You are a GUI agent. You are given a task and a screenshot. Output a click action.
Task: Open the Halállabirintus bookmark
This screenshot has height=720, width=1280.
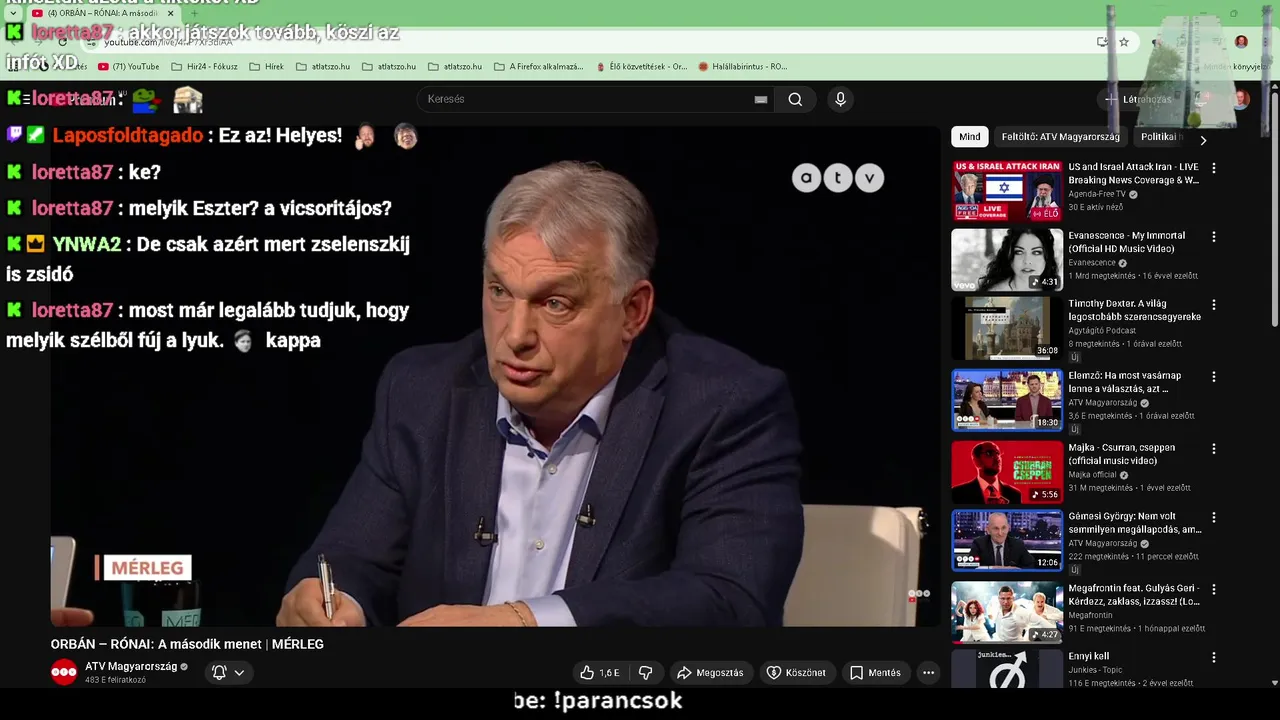tap(743, 67)
